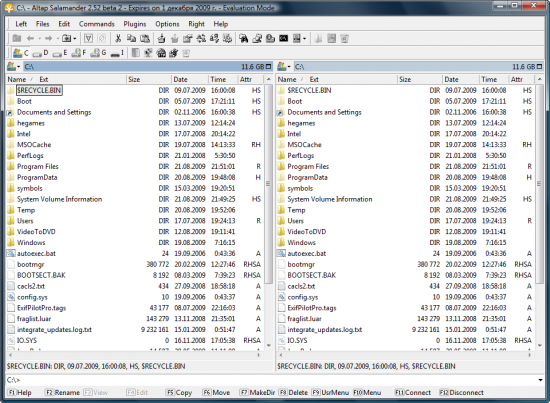Open the Views dropdown arrow in toolbar
Viewport: 550px width, 403px height.
(304, 39)
